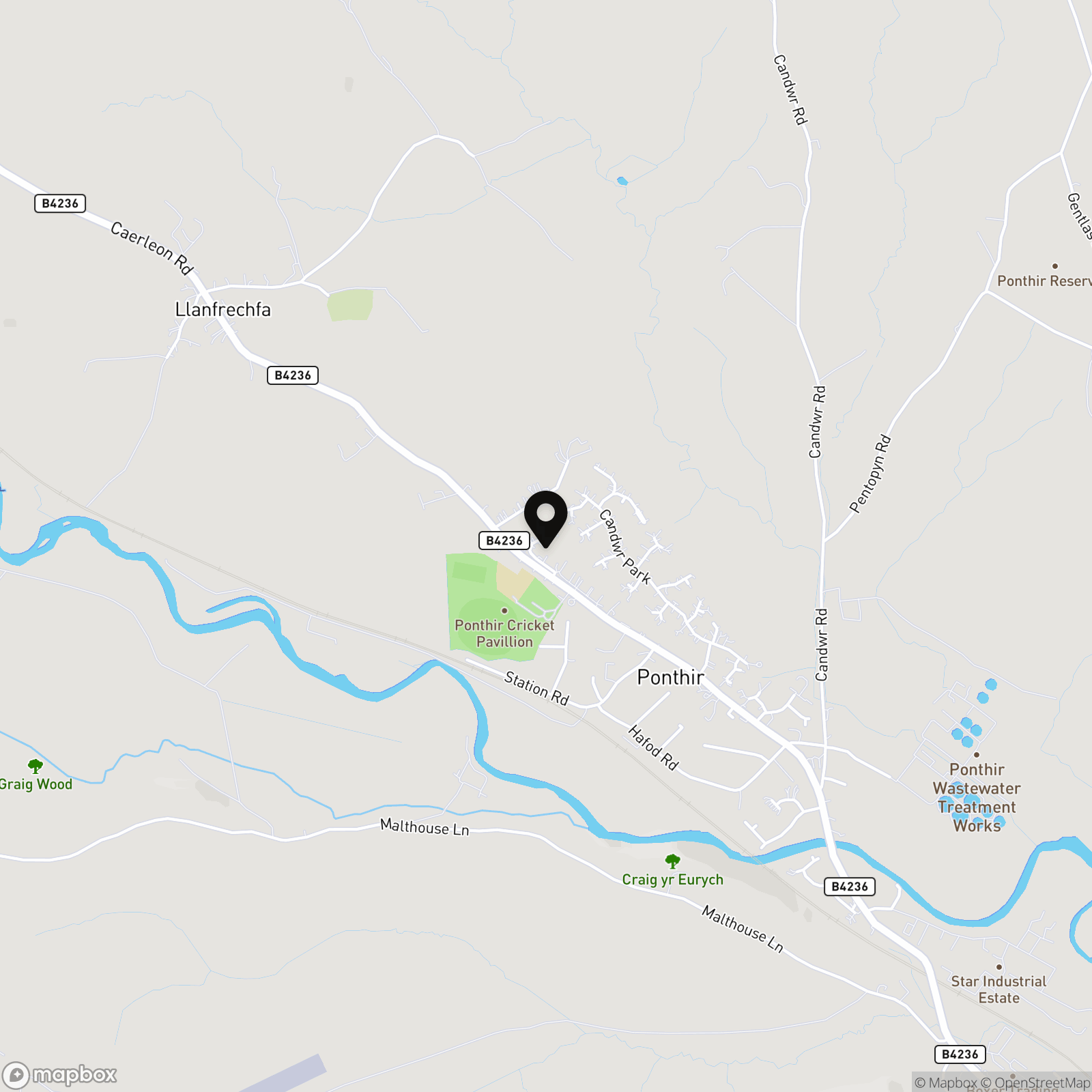Click the Ponthir Cricket Pavillion dot marker
The height and width of the screenshot is (1092, 1092).
[504, 611]
